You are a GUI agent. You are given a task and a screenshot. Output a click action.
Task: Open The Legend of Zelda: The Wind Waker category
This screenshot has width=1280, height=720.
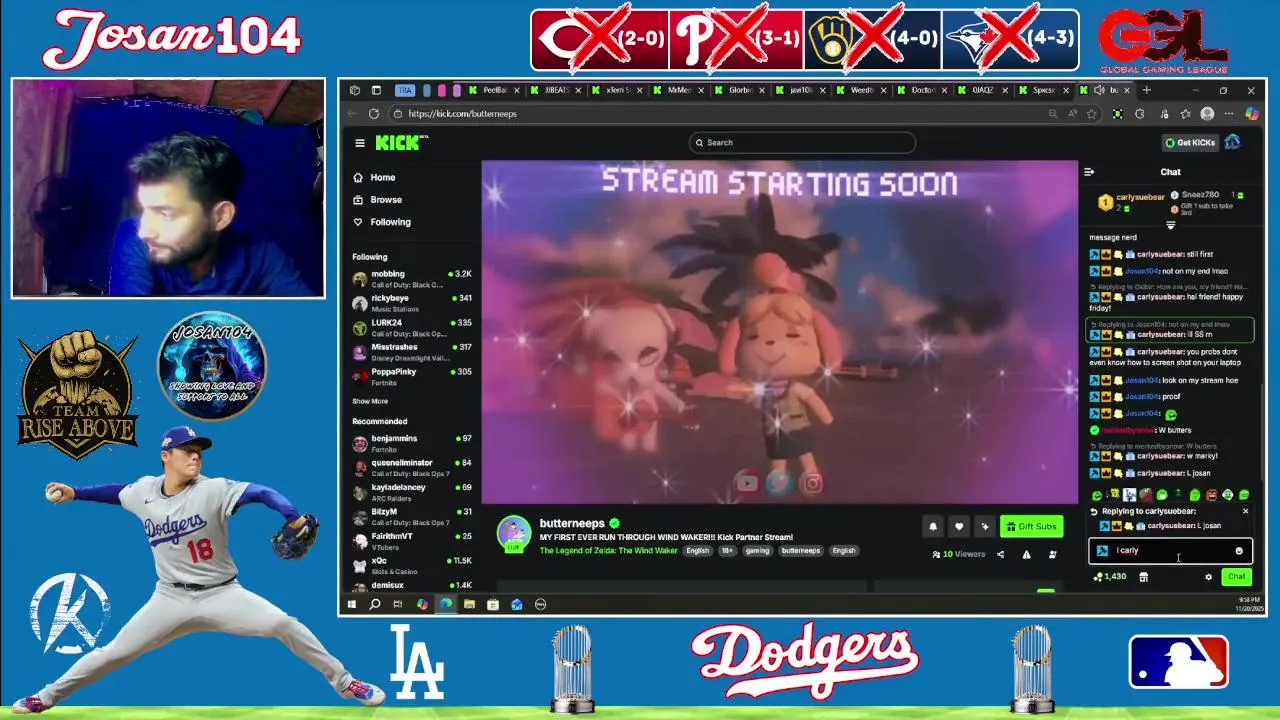(609, 551)
